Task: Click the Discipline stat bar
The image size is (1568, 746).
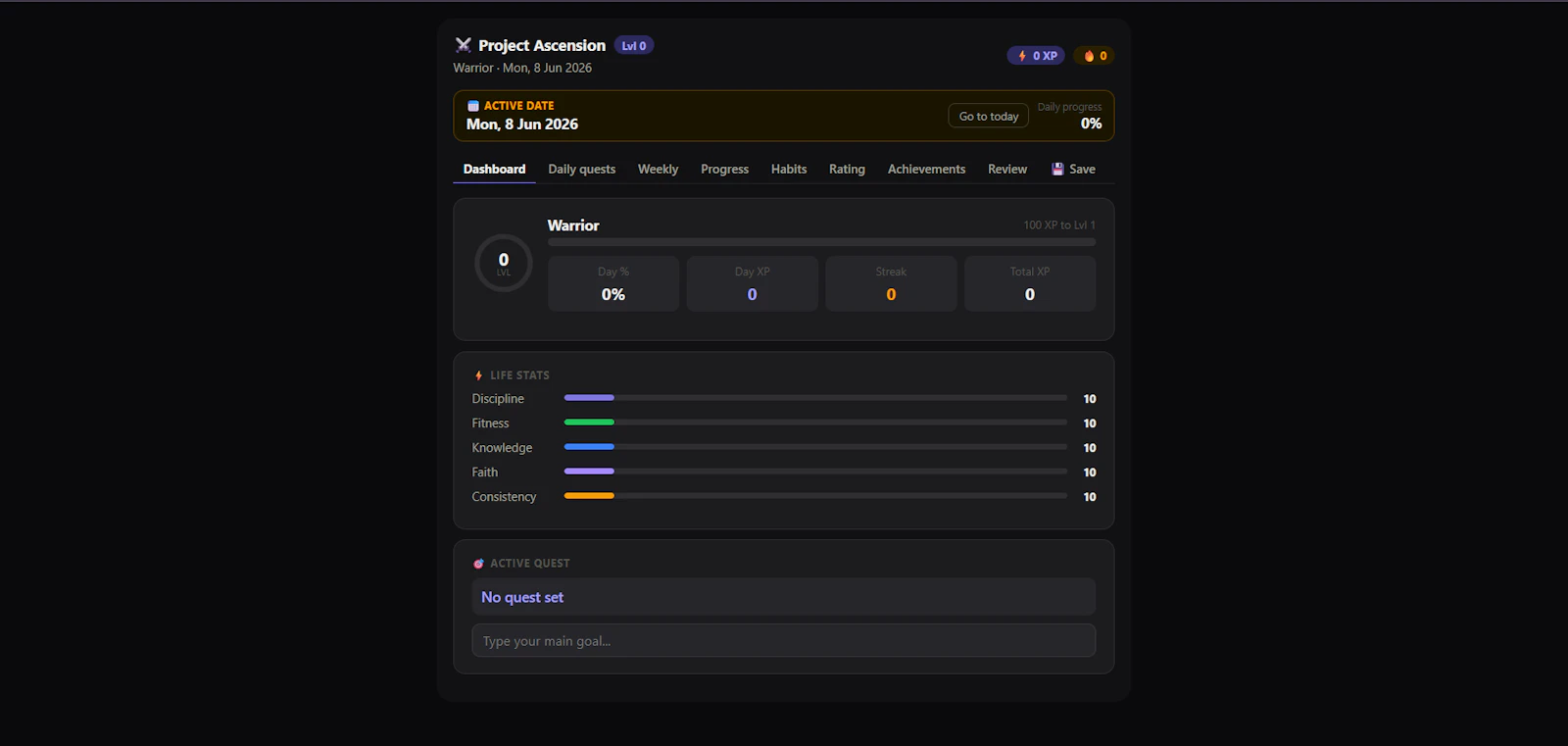Action: [815, 398]
